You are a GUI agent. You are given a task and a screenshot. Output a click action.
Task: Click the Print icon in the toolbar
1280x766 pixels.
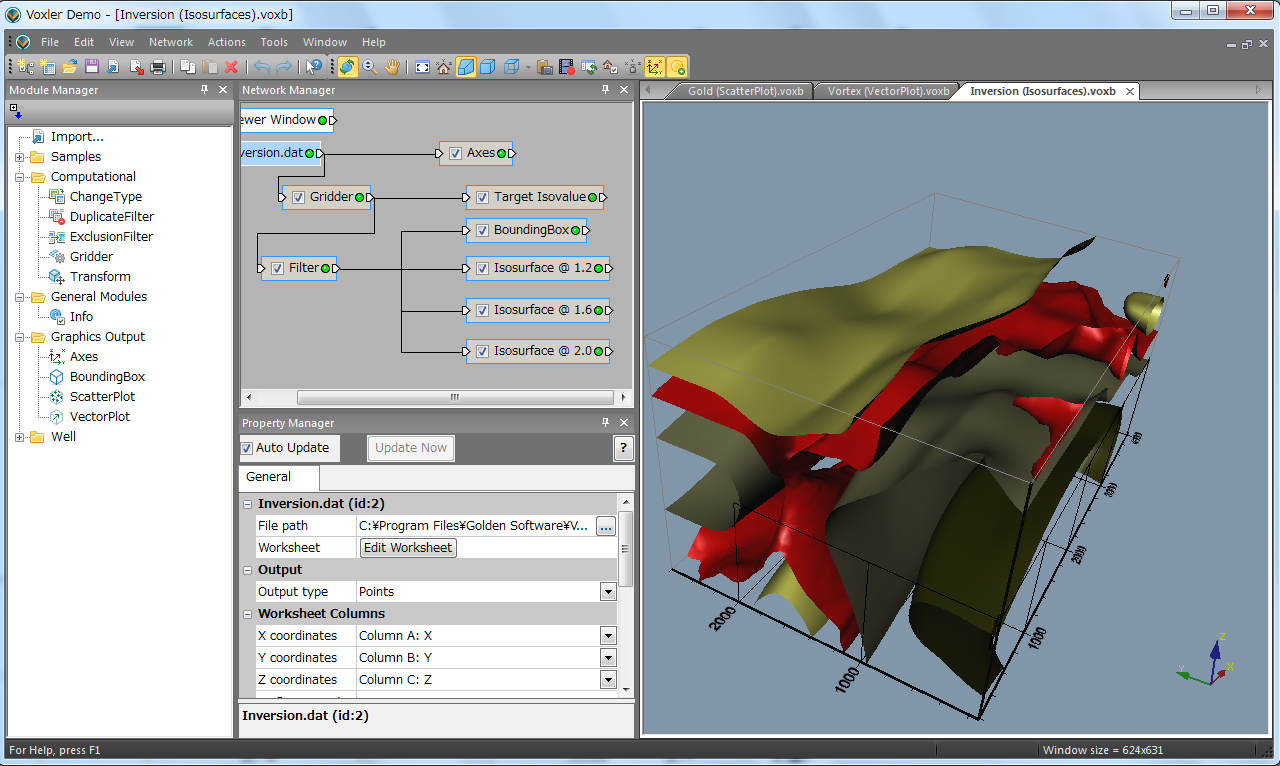[x=157, y=67]
